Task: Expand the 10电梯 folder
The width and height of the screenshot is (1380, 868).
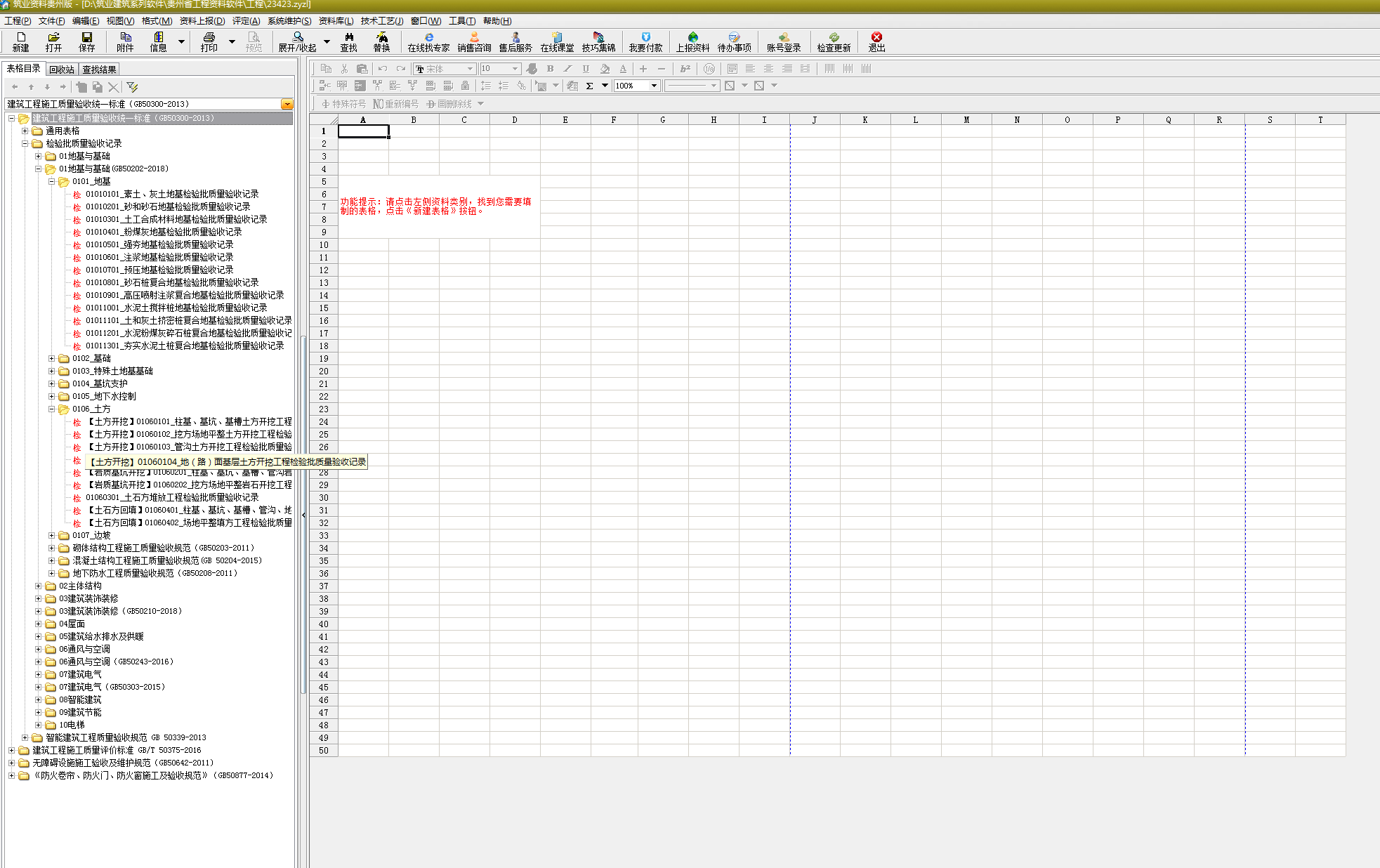Action: 39,725
